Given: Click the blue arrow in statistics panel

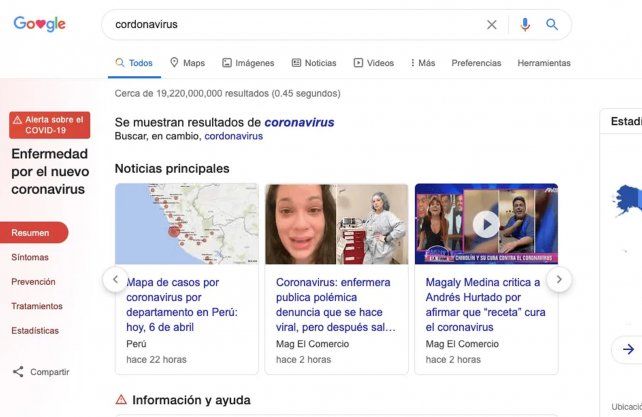Looking at the screenshot, I should 628,349.
